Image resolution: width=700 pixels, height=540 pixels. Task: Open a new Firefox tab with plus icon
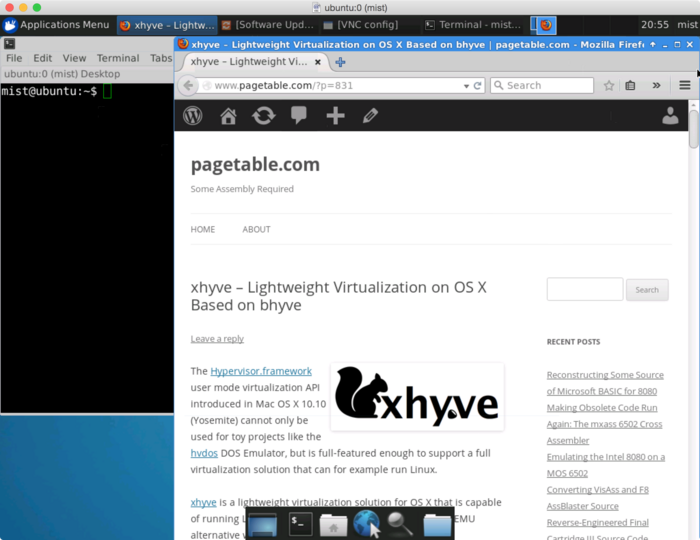point(340,62)
